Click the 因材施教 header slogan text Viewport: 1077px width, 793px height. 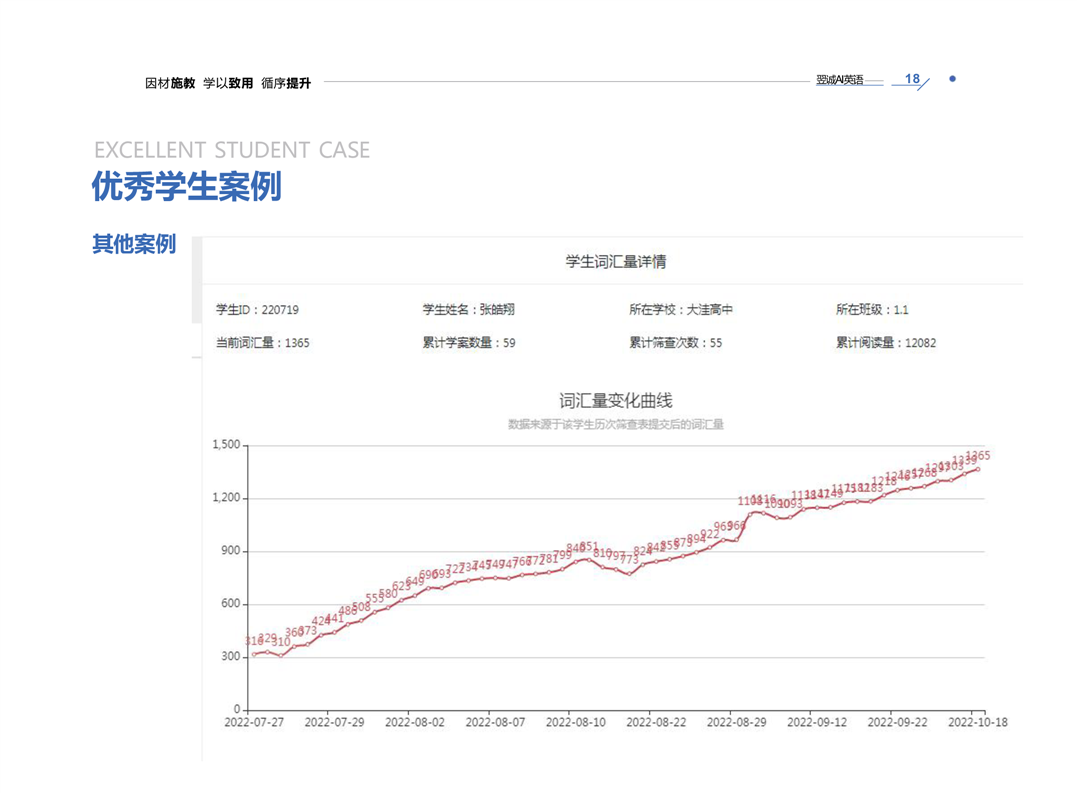coord(170,84)
